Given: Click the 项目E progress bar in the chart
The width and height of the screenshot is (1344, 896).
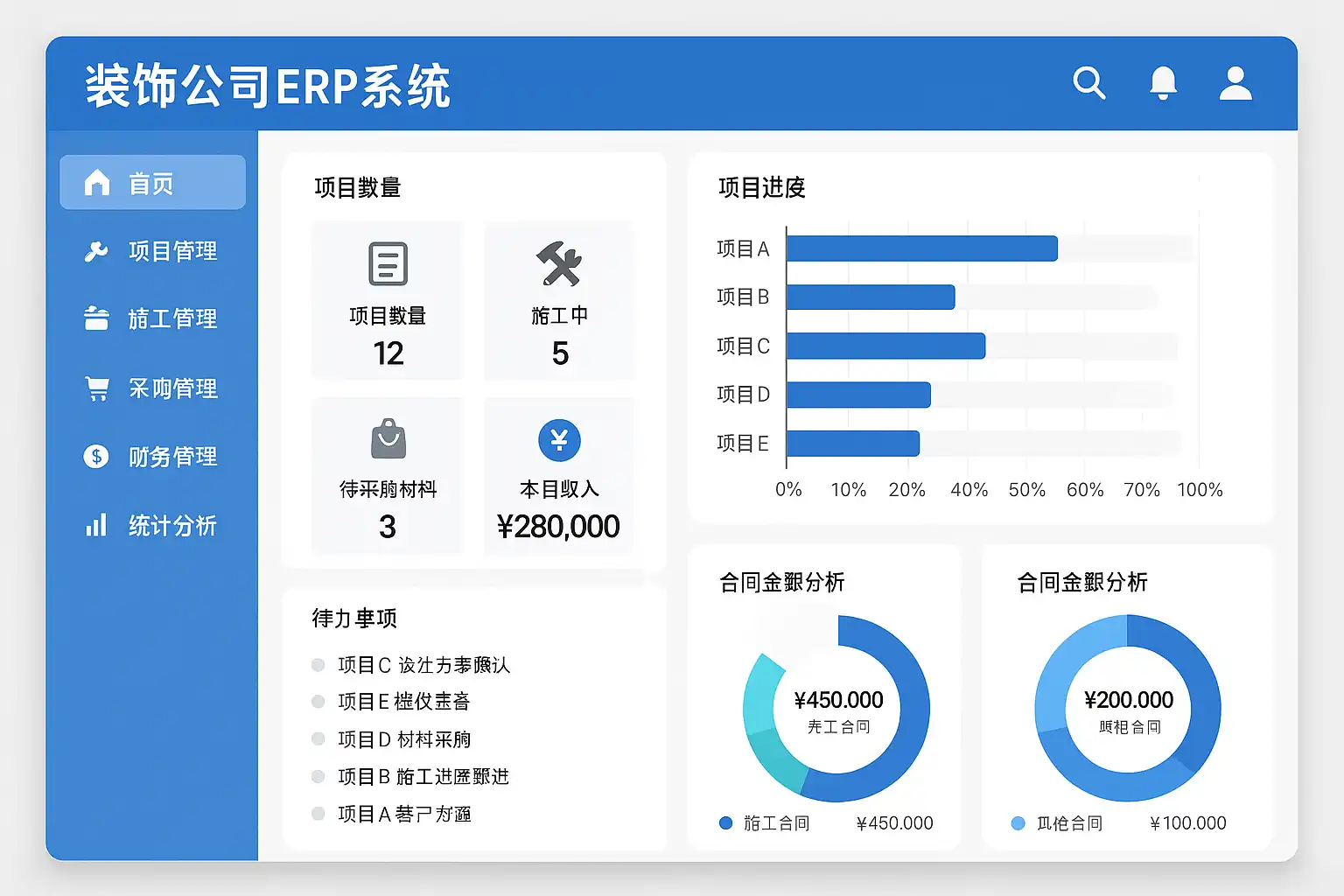Looking at the screenshot, I should click(x=853, y=444).
